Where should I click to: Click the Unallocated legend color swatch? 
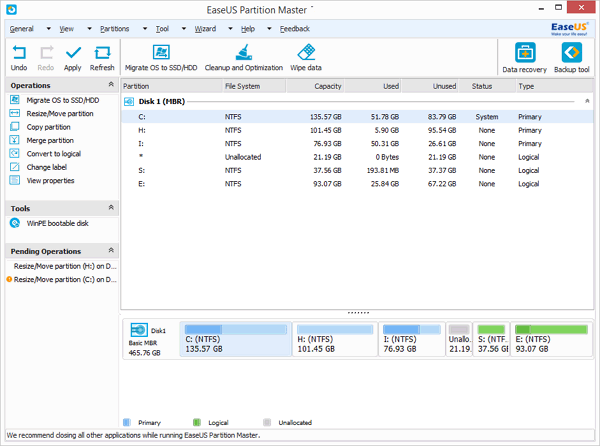click(267, 422)
